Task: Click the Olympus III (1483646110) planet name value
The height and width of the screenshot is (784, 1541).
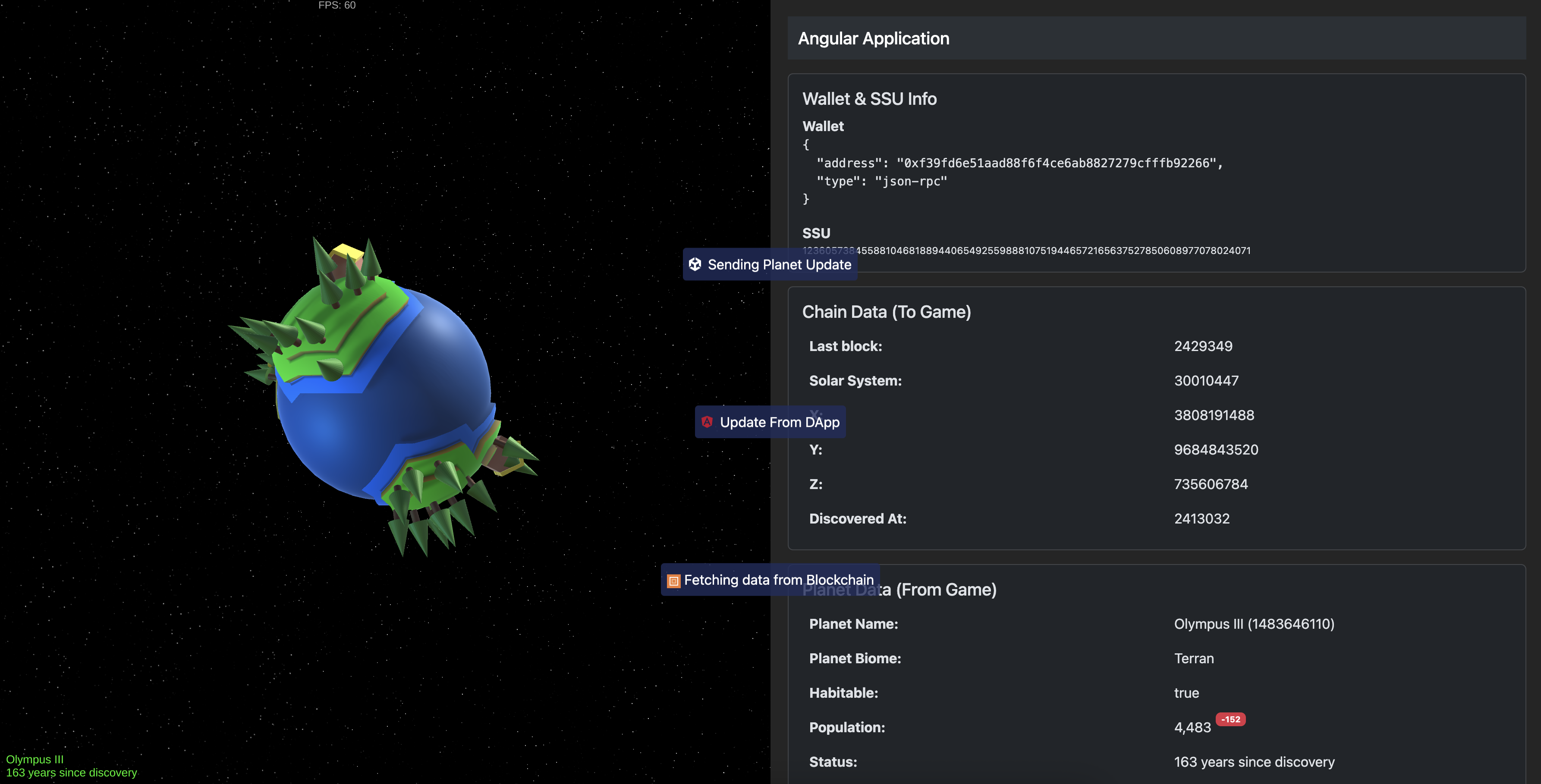Action: pos(1253,624)
